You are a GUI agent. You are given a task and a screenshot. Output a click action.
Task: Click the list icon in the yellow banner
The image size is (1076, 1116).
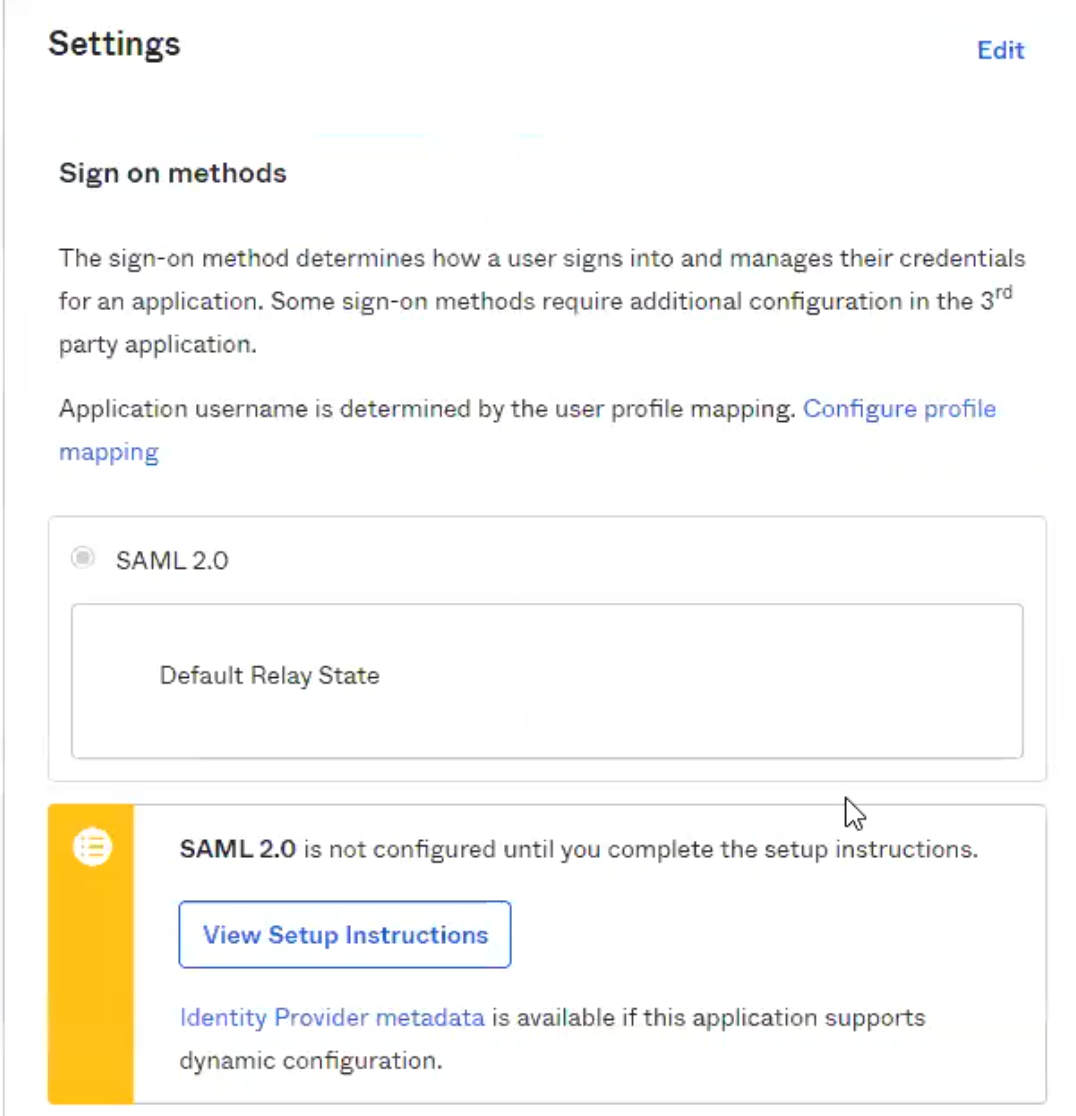tap(93, 847)
